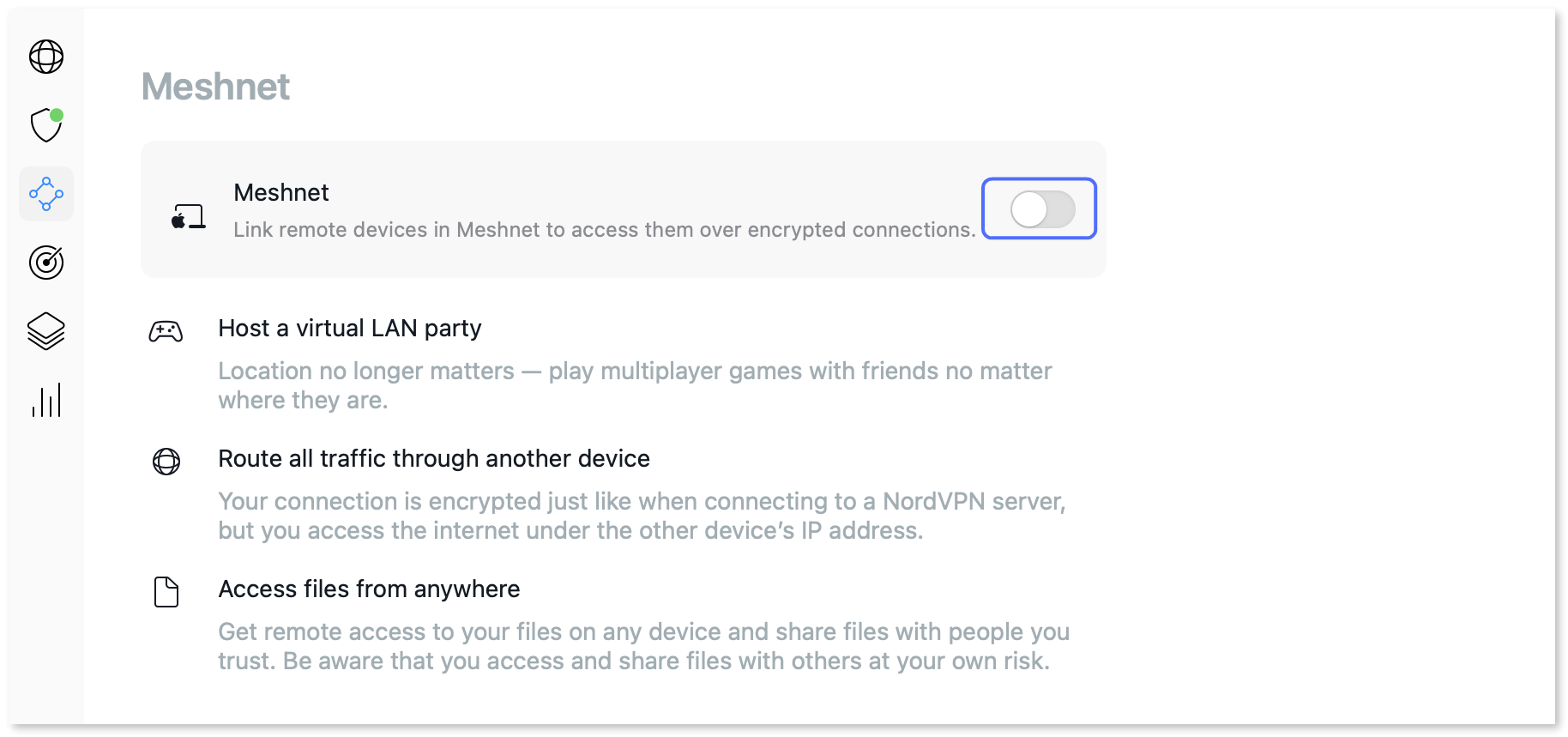Open the layers/presets sidebar icon
This screenshot has height=737, width=1568.
pos(46,330)
